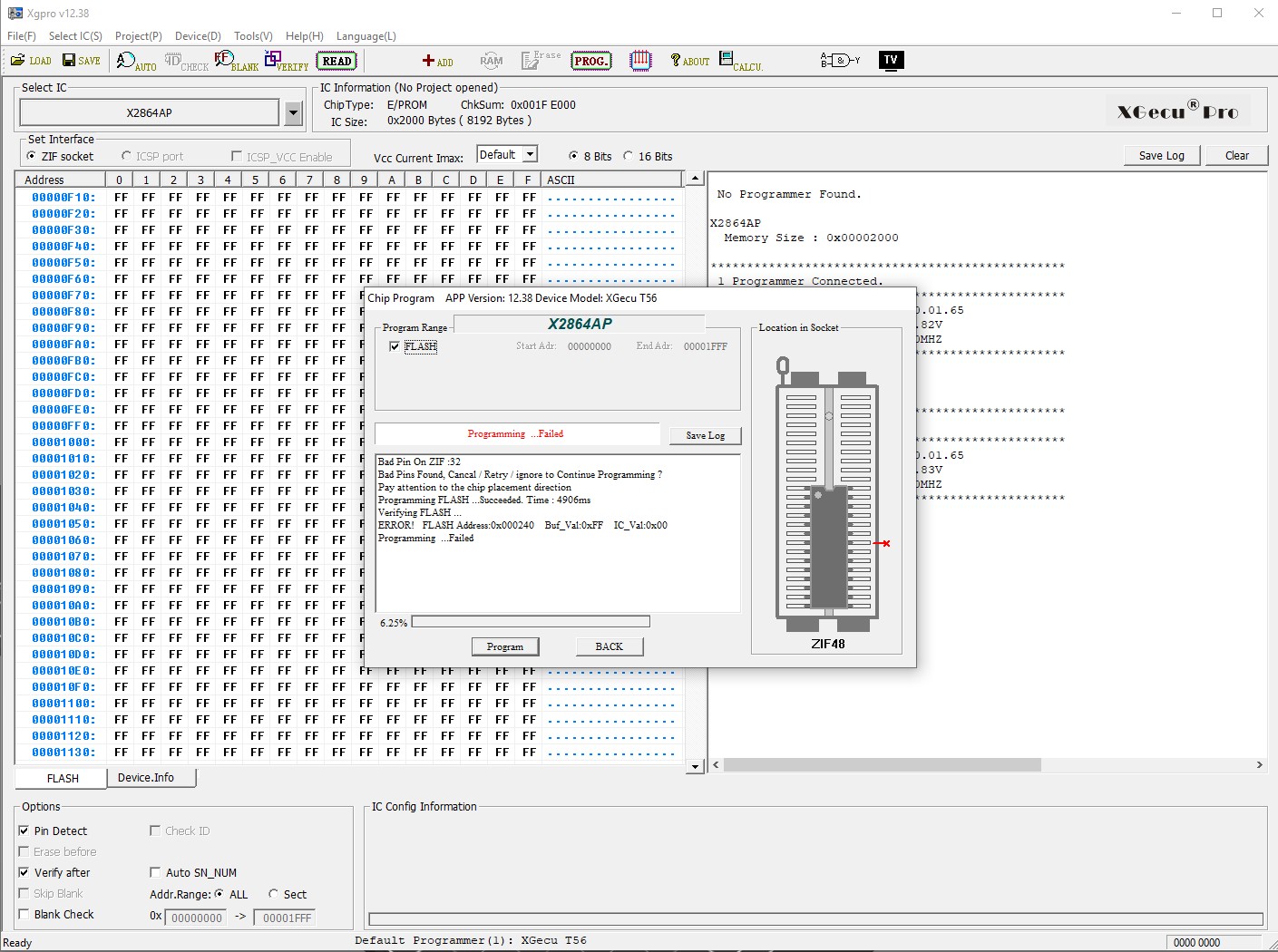The image size is (1278, 952).
Task: Open the Select IC dropdown arrow
Action: coord(293,113)
